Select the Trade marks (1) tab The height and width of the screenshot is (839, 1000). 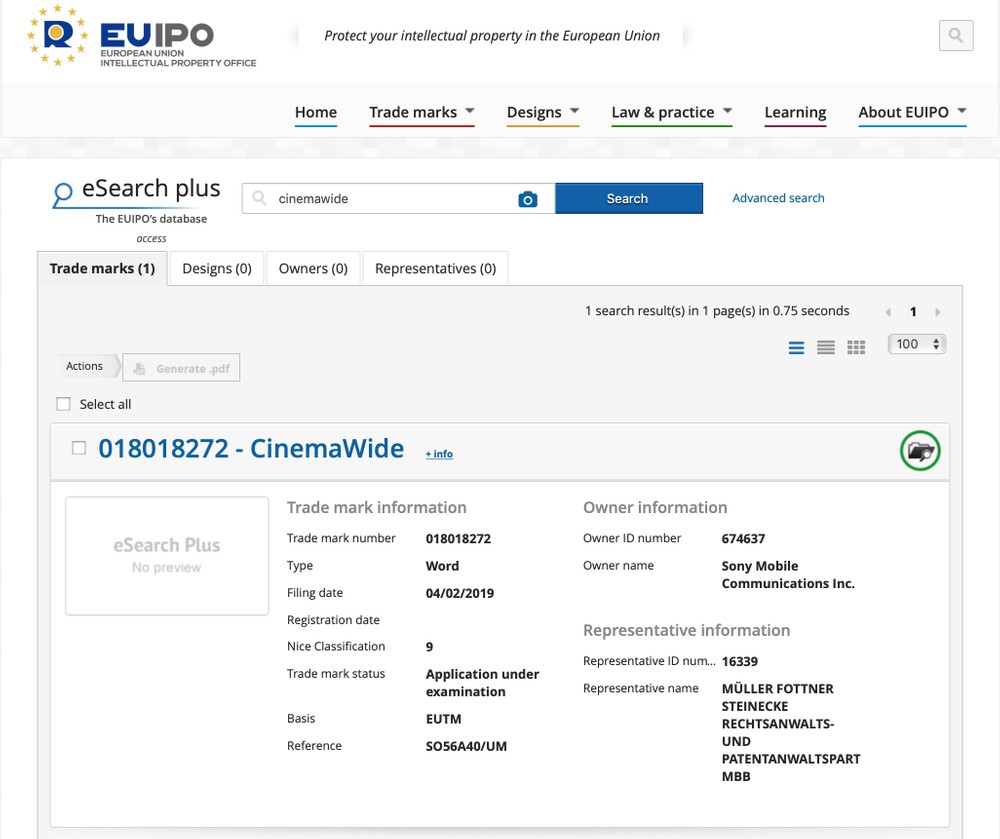pyautogui.click(x=103, y=268)
